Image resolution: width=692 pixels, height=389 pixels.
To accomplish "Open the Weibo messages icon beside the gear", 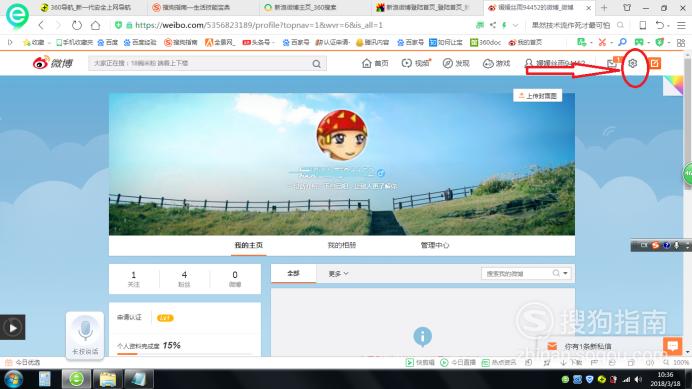I will click(x=612, y=64).
